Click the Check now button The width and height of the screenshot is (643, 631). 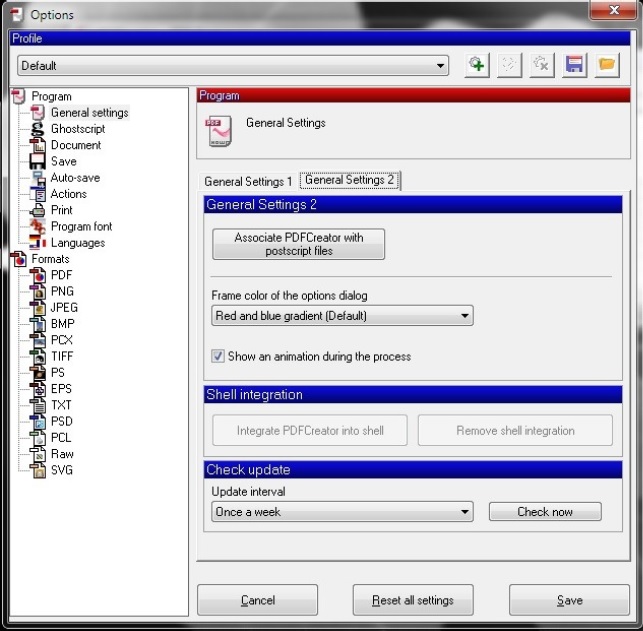(545, 512)
